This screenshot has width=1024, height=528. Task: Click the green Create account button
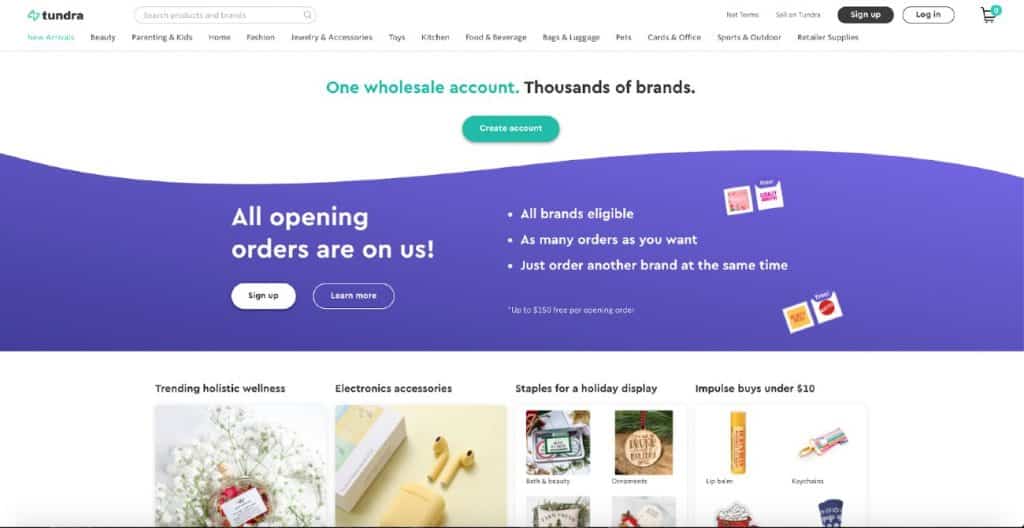point(511,129)
